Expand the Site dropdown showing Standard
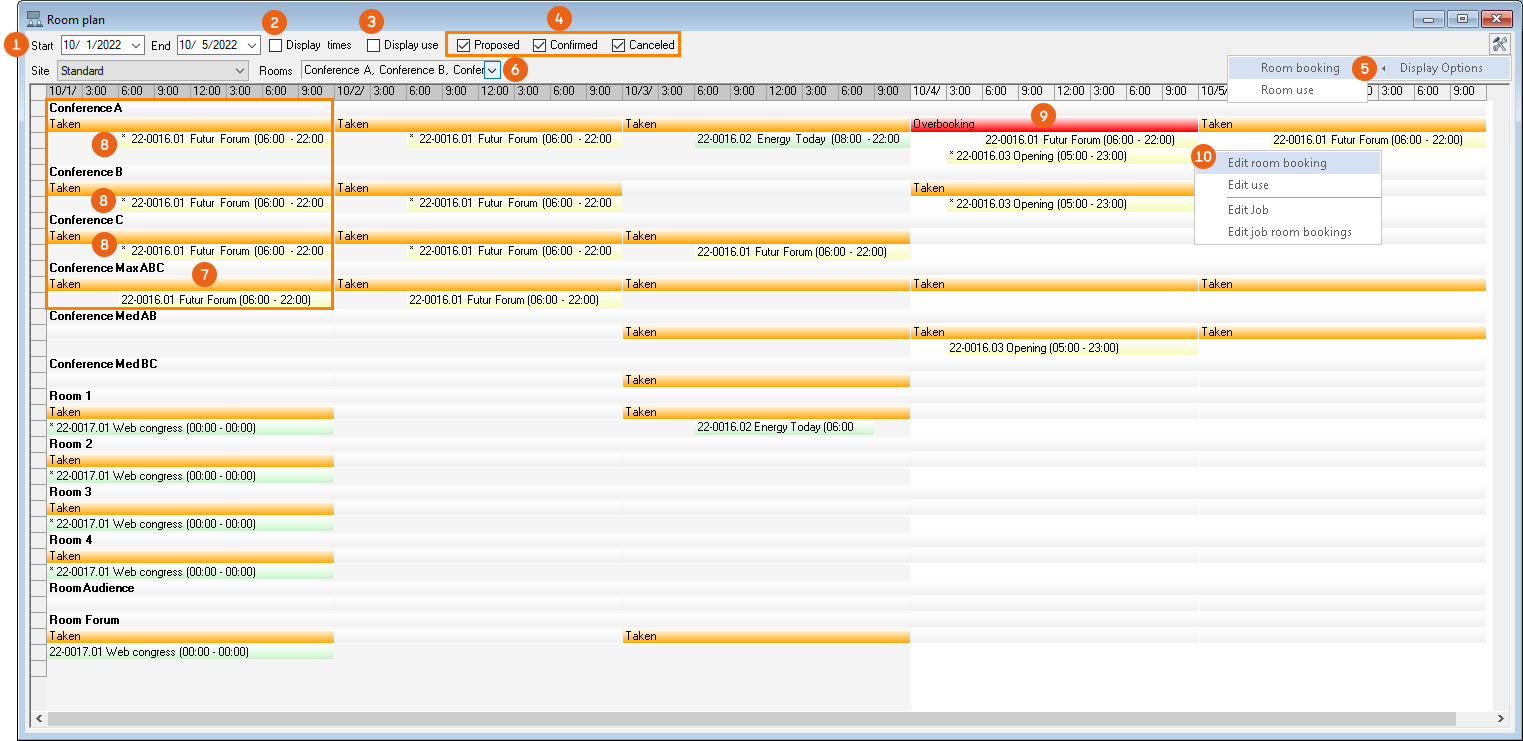This screenshot has width=1523, height=741. point(239,71)
